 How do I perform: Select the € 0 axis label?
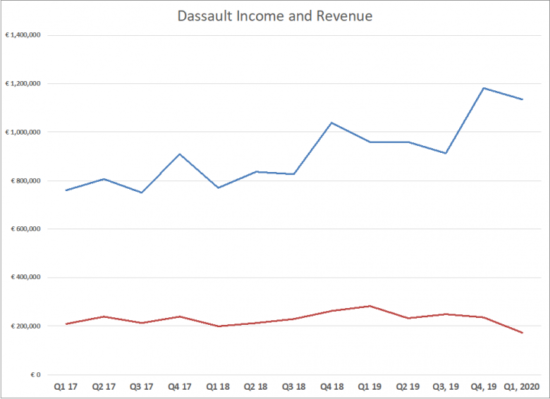click(x=35, y=375)
